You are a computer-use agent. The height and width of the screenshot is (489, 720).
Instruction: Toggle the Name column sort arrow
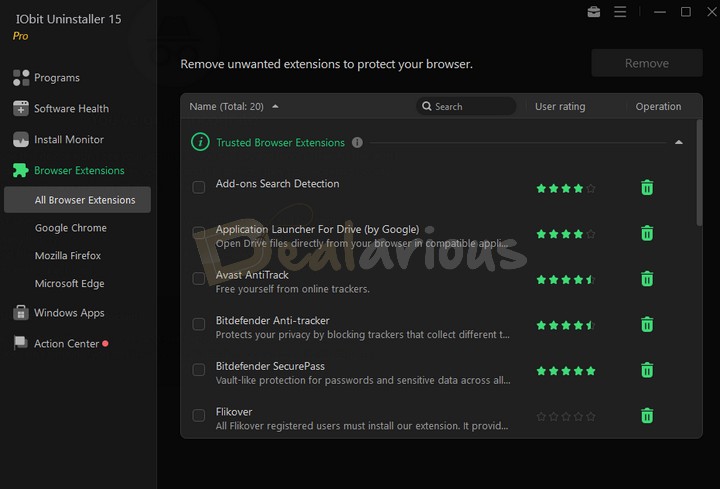[275, 106]
